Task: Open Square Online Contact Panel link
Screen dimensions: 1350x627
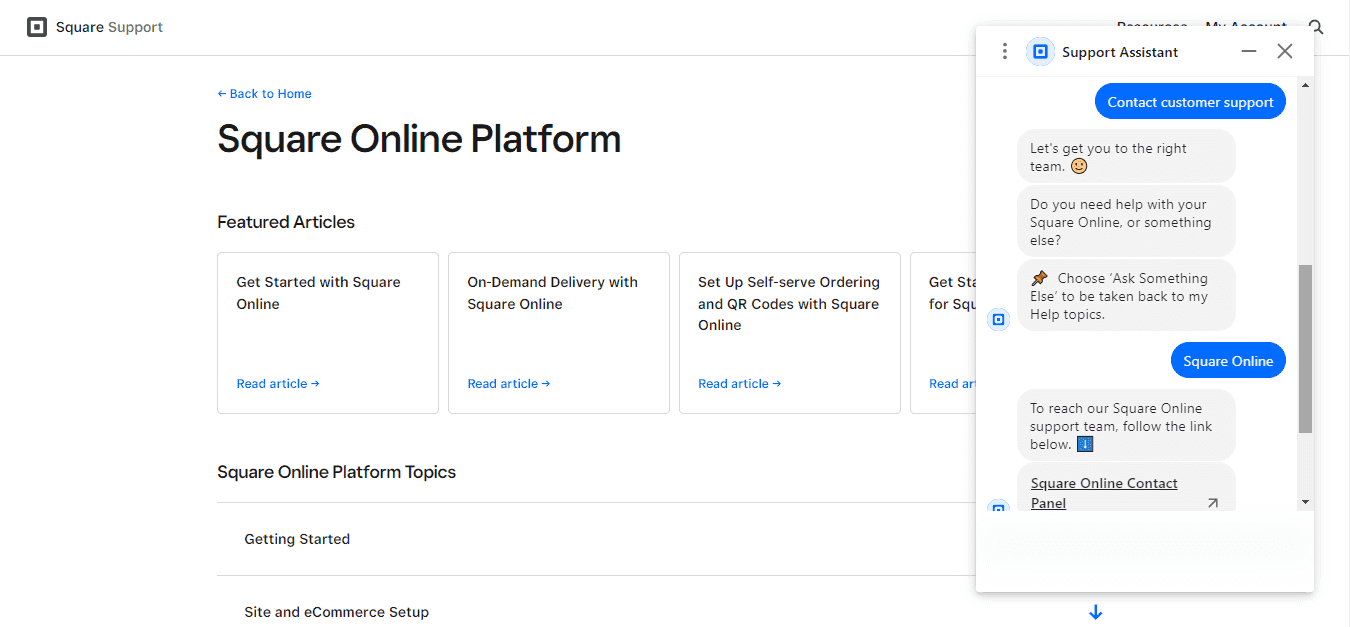Action: (1104, 493)
